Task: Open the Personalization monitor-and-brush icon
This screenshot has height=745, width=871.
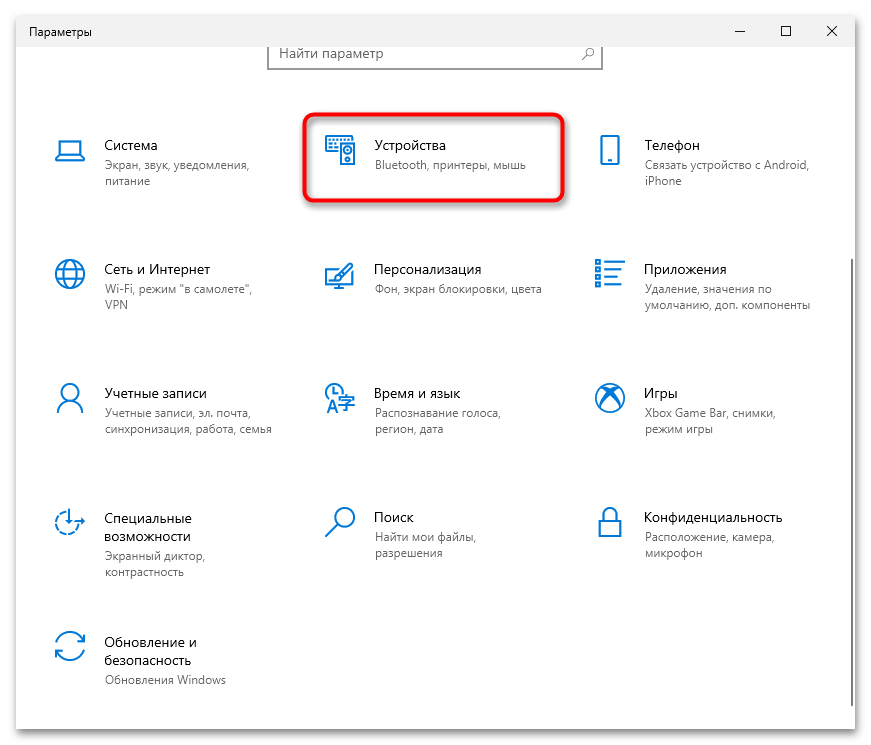Action: pyautogui.click(x=339, y=276)
